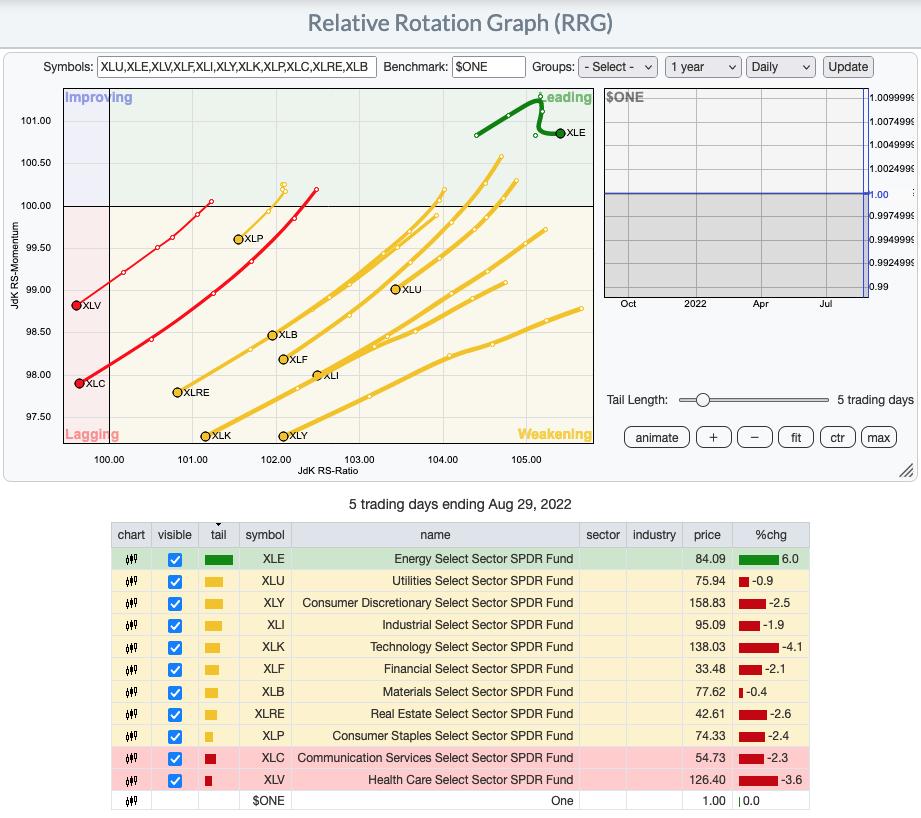Viewport: 921px width, 818px height.
Task: Sort table by industry column
Action: pos(654,535)
